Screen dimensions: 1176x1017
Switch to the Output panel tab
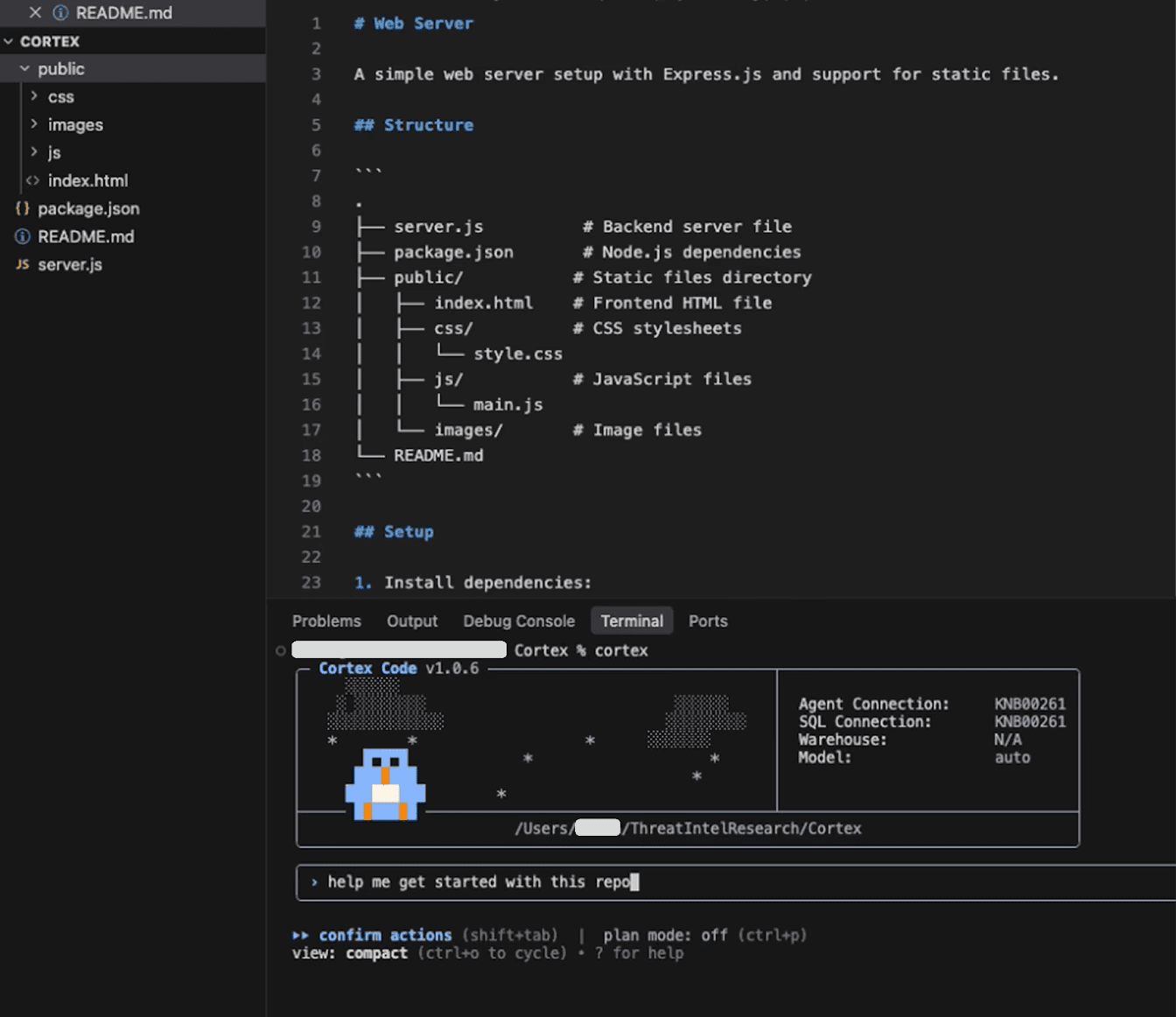412,621
